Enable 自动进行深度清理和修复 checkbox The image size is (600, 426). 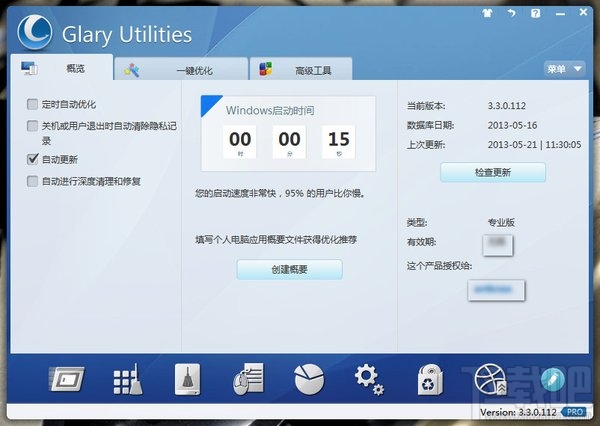pos(33,181)
